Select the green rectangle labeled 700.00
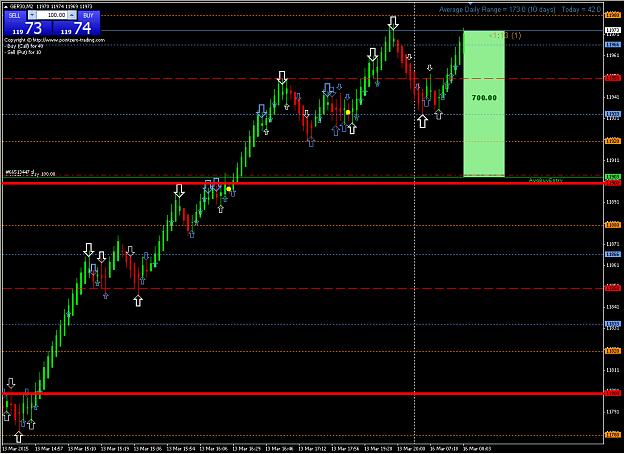The height and width of the screenshot is (454, 625). coord(484,103)
